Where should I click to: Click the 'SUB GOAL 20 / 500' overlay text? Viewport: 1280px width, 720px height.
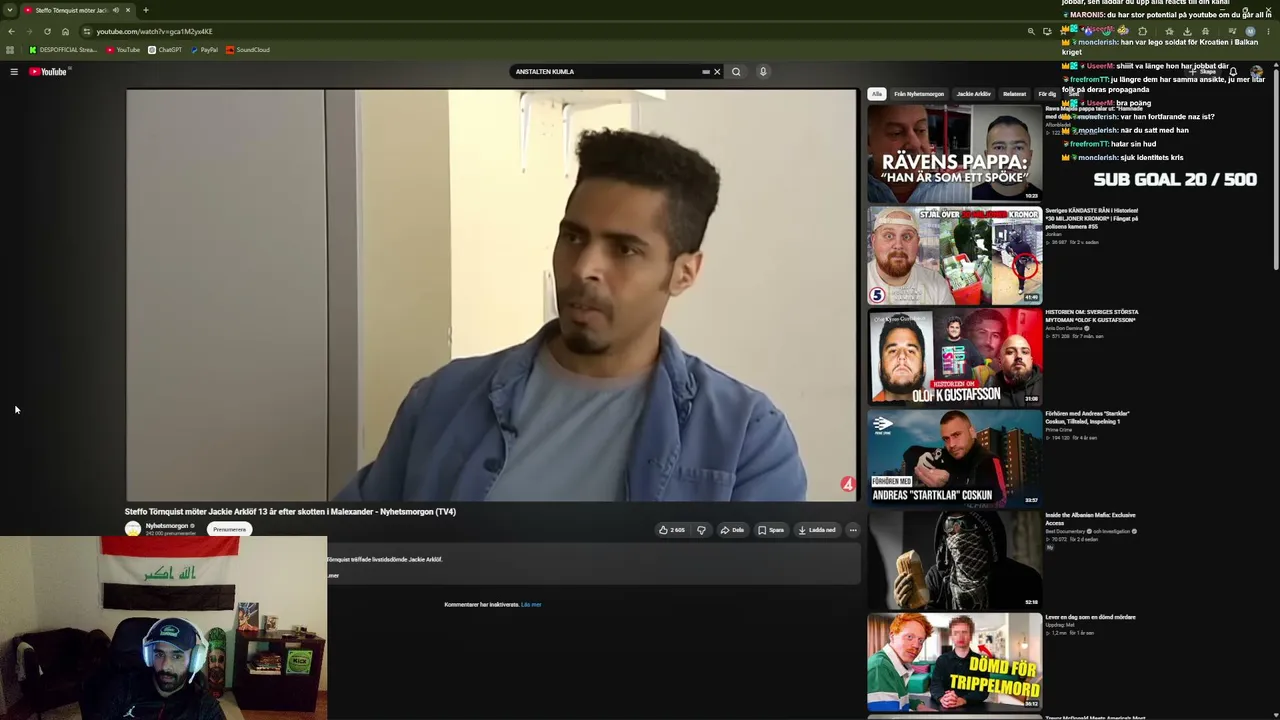coord(1175,180)
